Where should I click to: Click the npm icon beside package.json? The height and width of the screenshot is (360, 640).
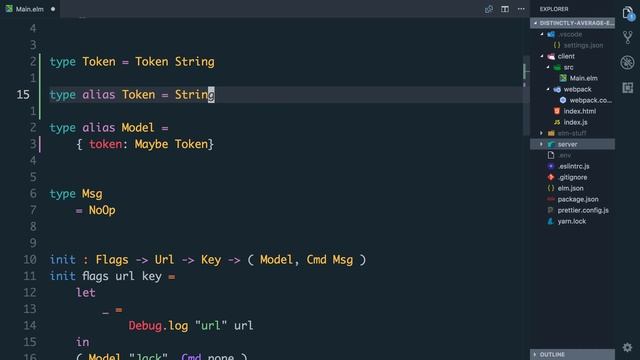pyautogui.click(x=551, y=199)
